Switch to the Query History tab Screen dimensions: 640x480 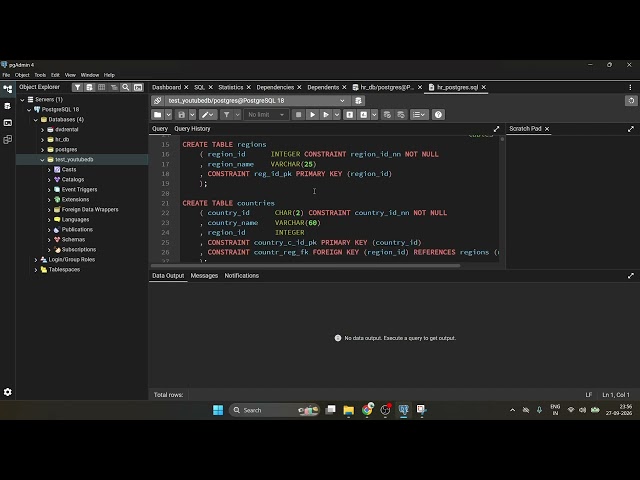[x=192, y=129]
